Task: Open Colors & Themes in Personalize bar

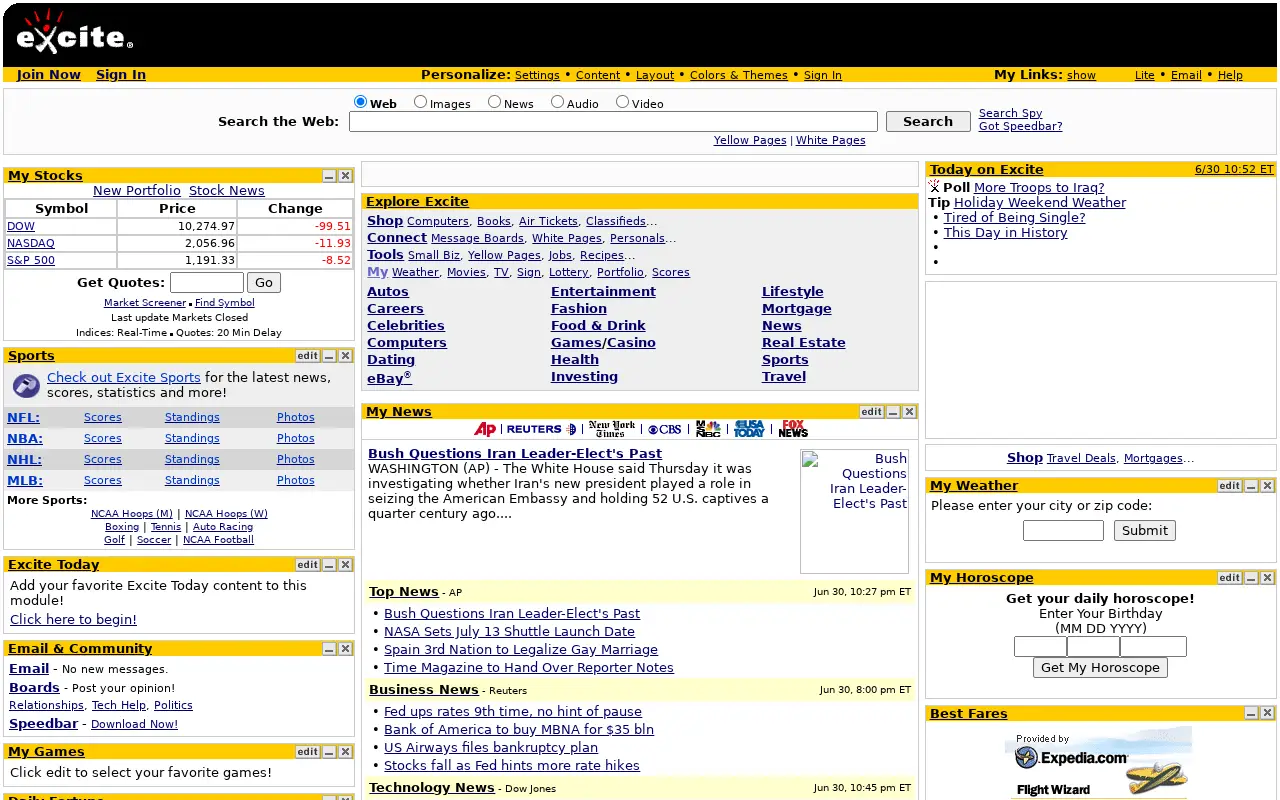Action: (x=739, y=75)
